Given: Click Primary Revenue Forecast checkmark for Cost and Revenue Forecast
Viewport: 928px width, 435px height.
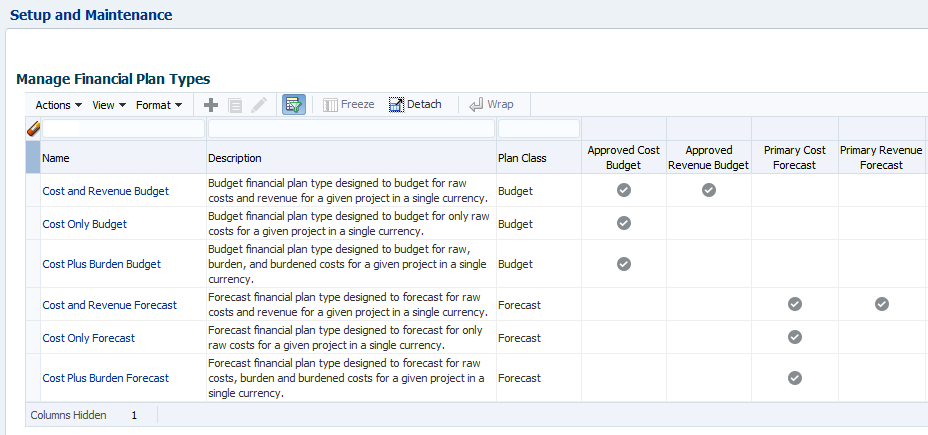Looking at the screenshot, I should click(881, 304).
